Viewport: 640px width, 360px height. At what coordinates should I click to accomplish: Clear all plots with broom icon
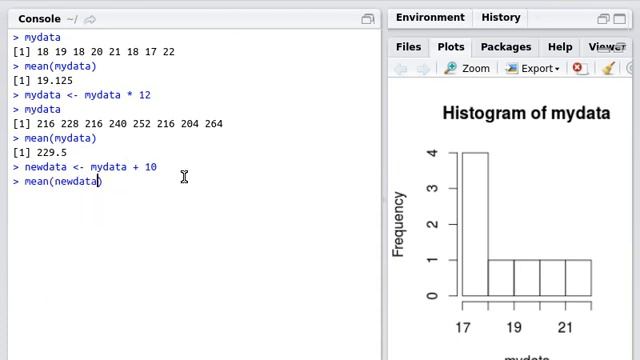click(609, 68)
